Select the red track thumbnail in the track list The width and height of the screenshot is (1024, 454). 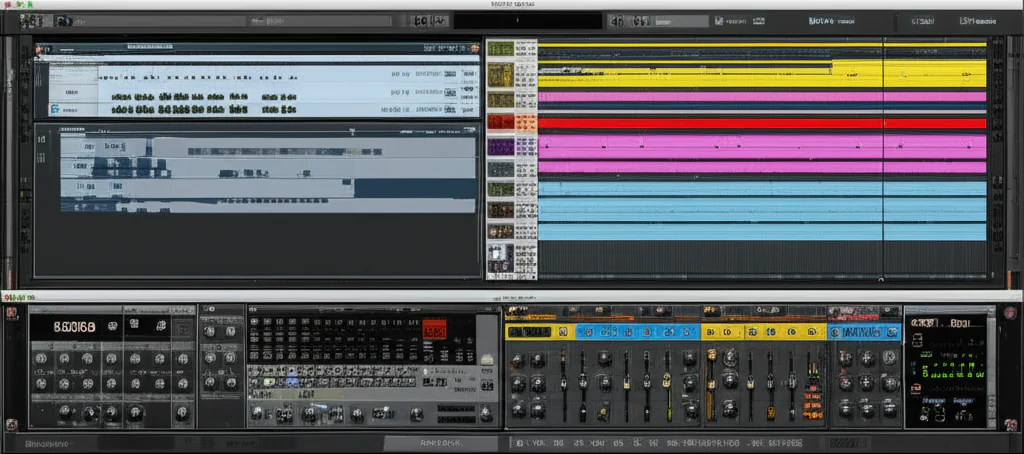501,122
